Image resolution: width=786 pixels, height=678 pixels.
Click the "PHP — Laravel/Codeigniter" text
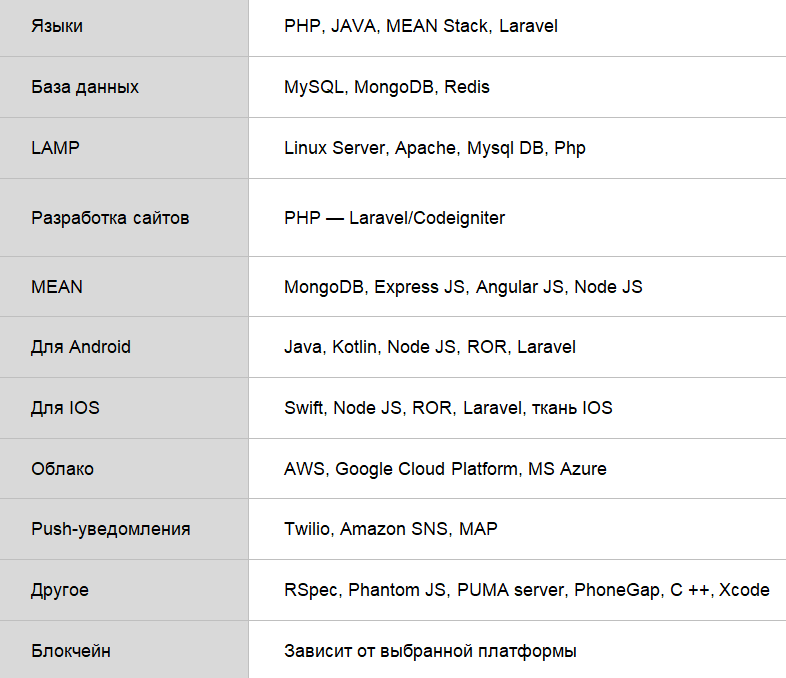[394, 217]
